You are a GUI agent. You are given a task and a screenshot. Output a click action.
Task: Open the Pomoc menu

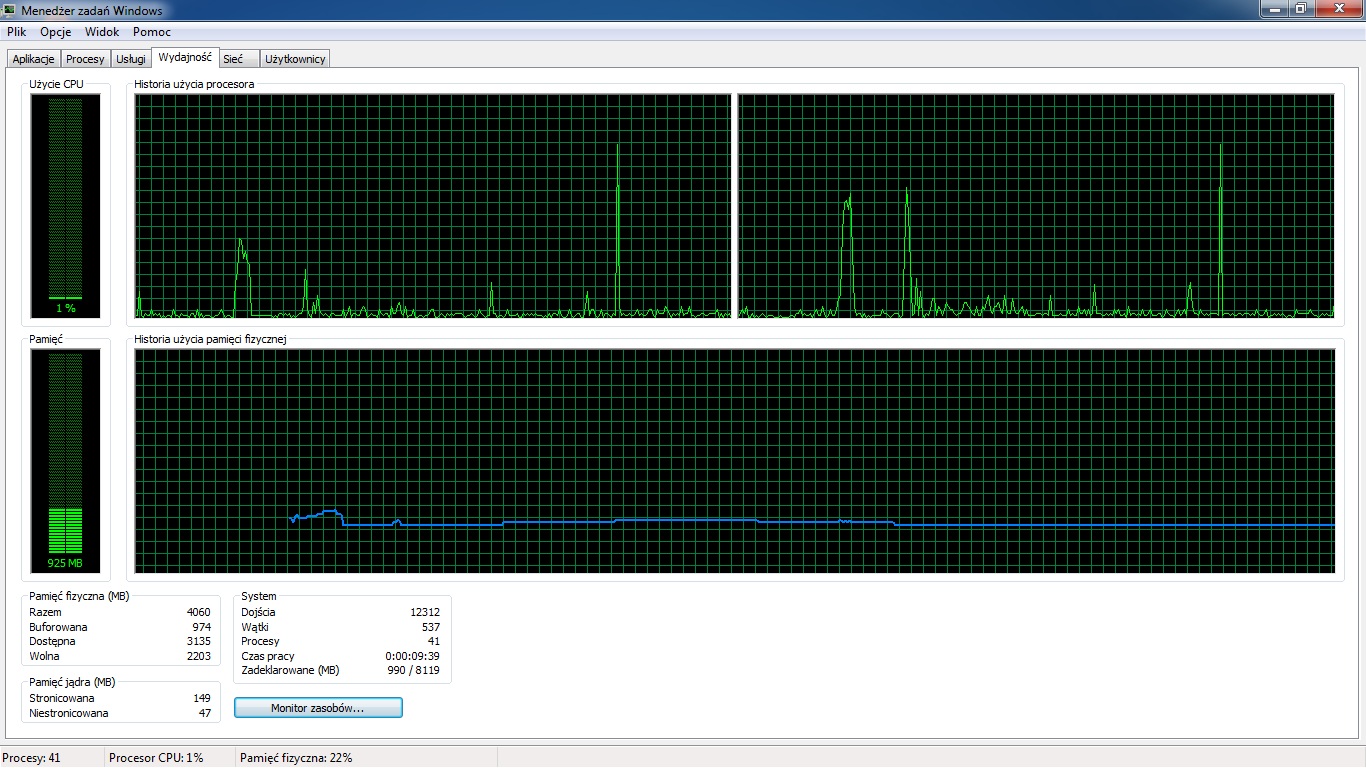pos(152,32)
